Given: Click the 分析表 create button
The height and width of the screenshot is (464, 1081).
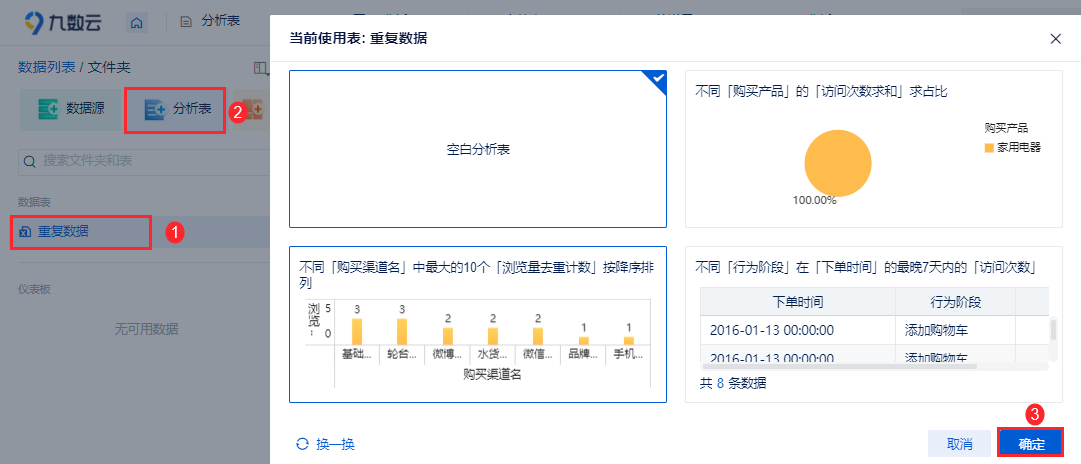Looking at the screenshot, I should point(175,109).
